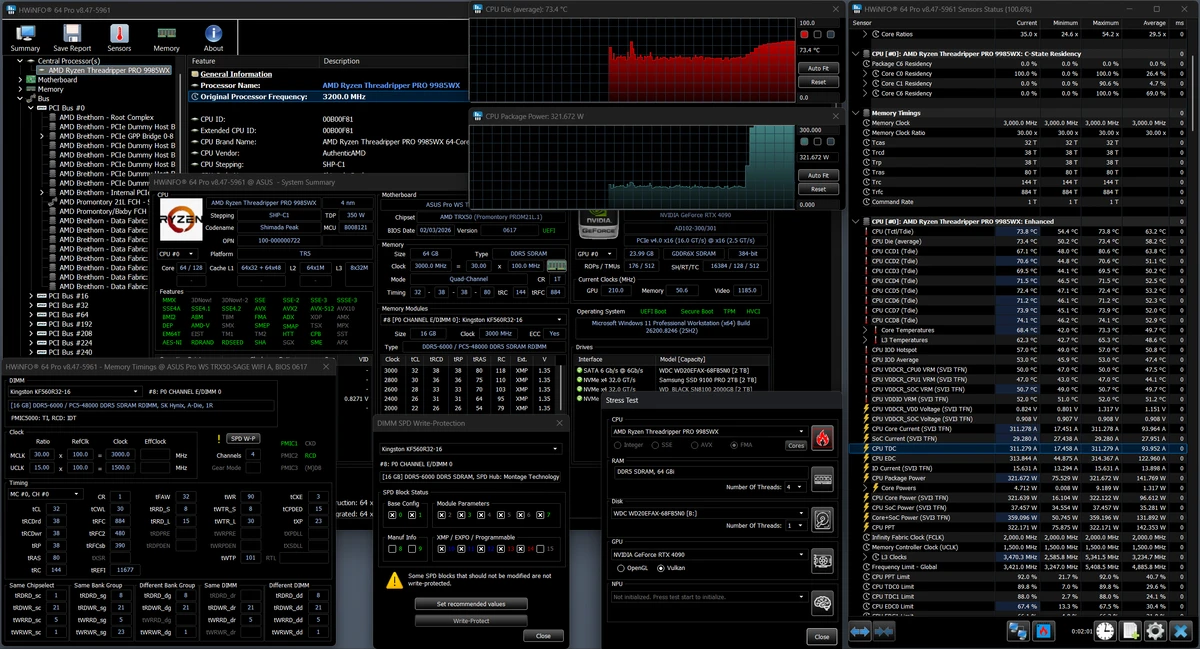Click the MCLK ratio 30.00 field

42,454
